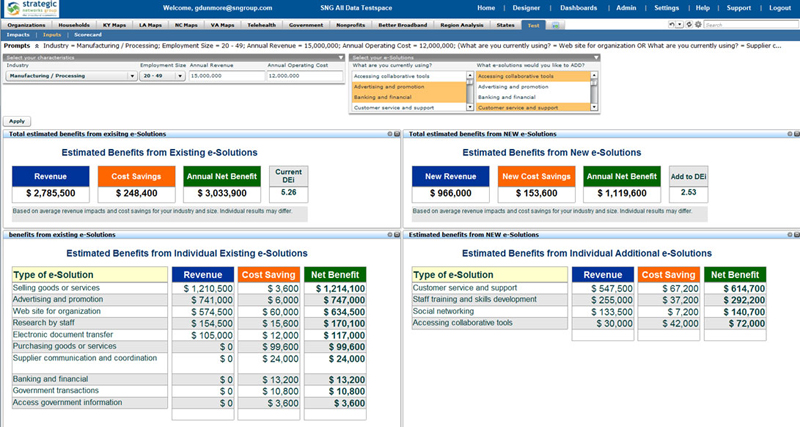
Task: Click the refresh icon near search box
Action: pos(689,24)
